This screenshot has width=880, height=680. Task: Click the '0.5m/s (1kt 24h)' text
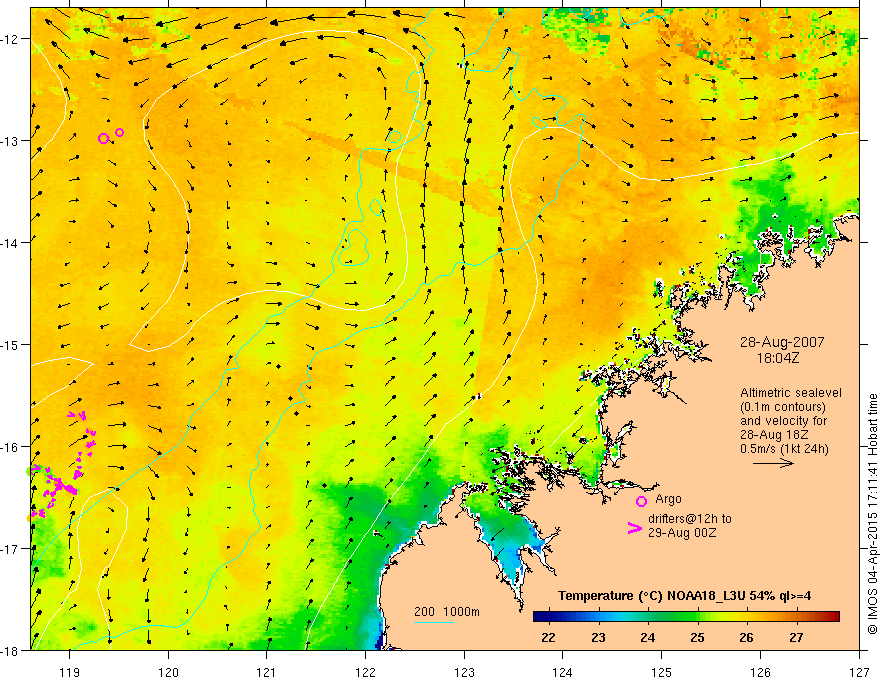785,449
